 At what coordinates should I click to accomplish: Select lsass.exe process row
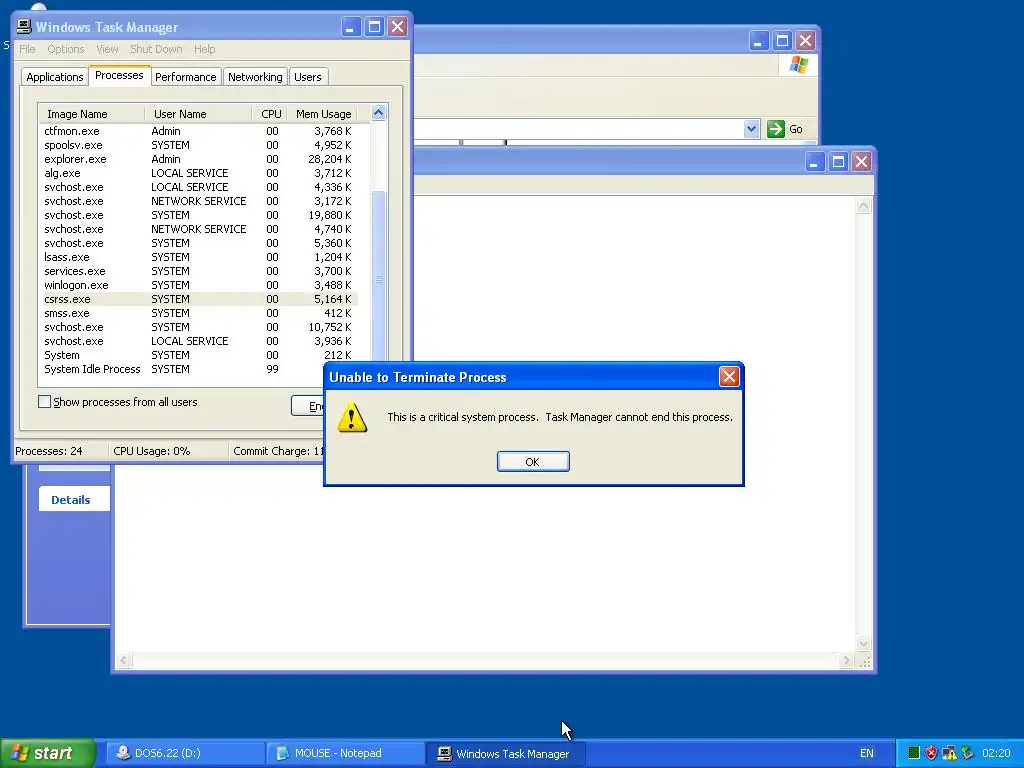pyautogui.click(x=198, y=257)
